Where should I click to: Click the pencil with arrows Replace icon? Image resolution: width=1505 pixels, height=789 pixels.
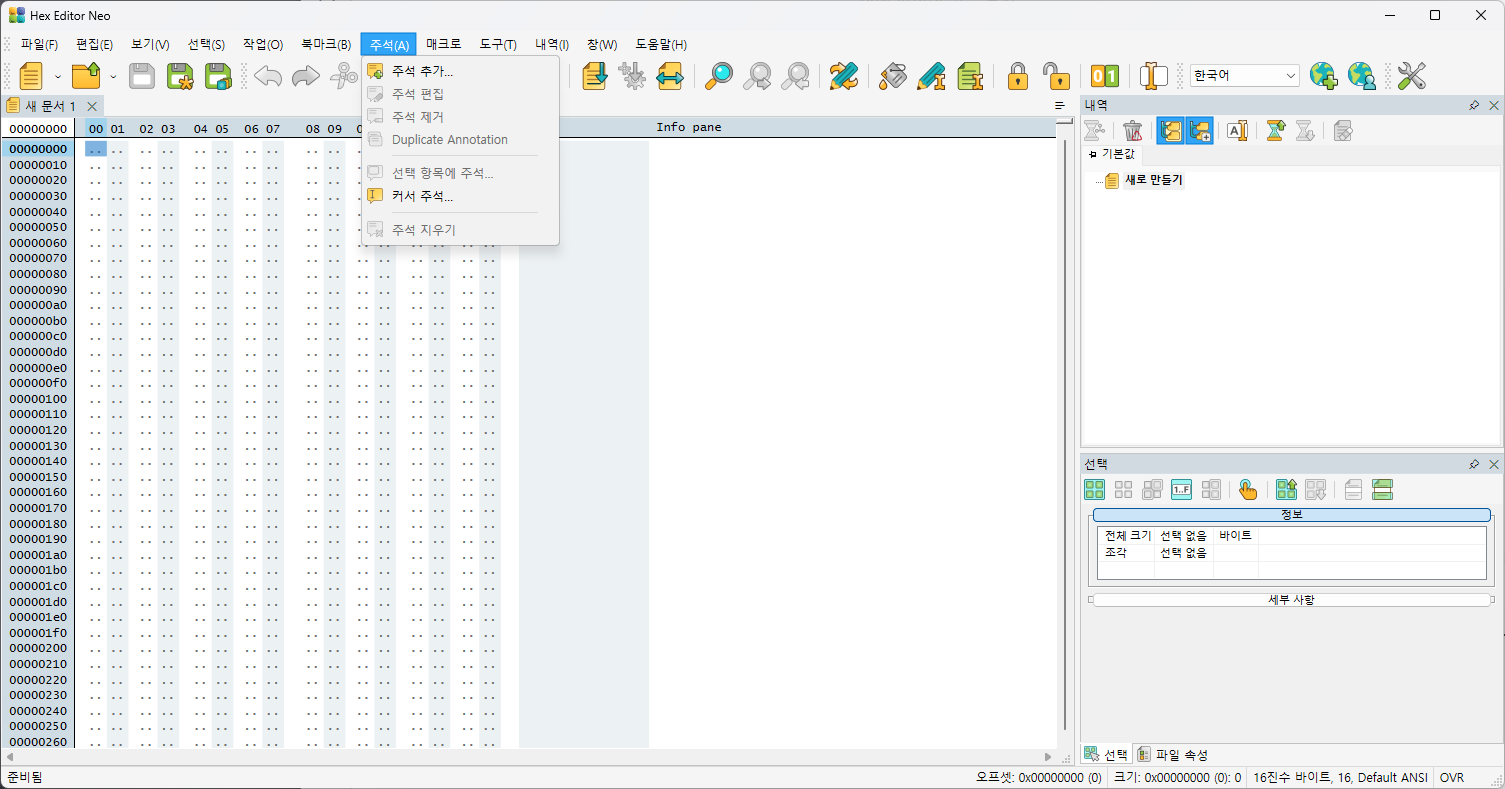tap(844, 76)
